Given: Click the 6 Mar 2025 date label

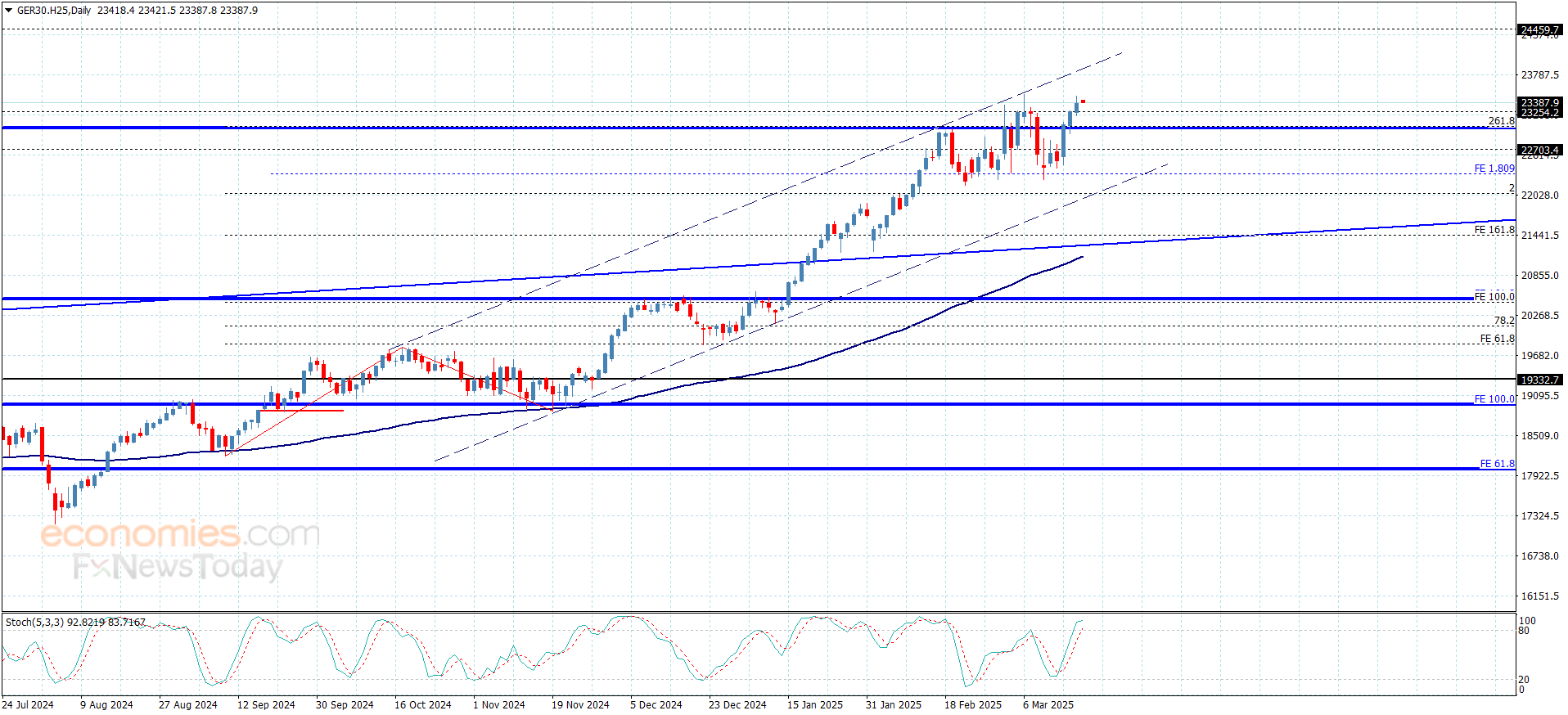Looking at the screenshot, I should pyautogui.click(x=1048, y=705).
